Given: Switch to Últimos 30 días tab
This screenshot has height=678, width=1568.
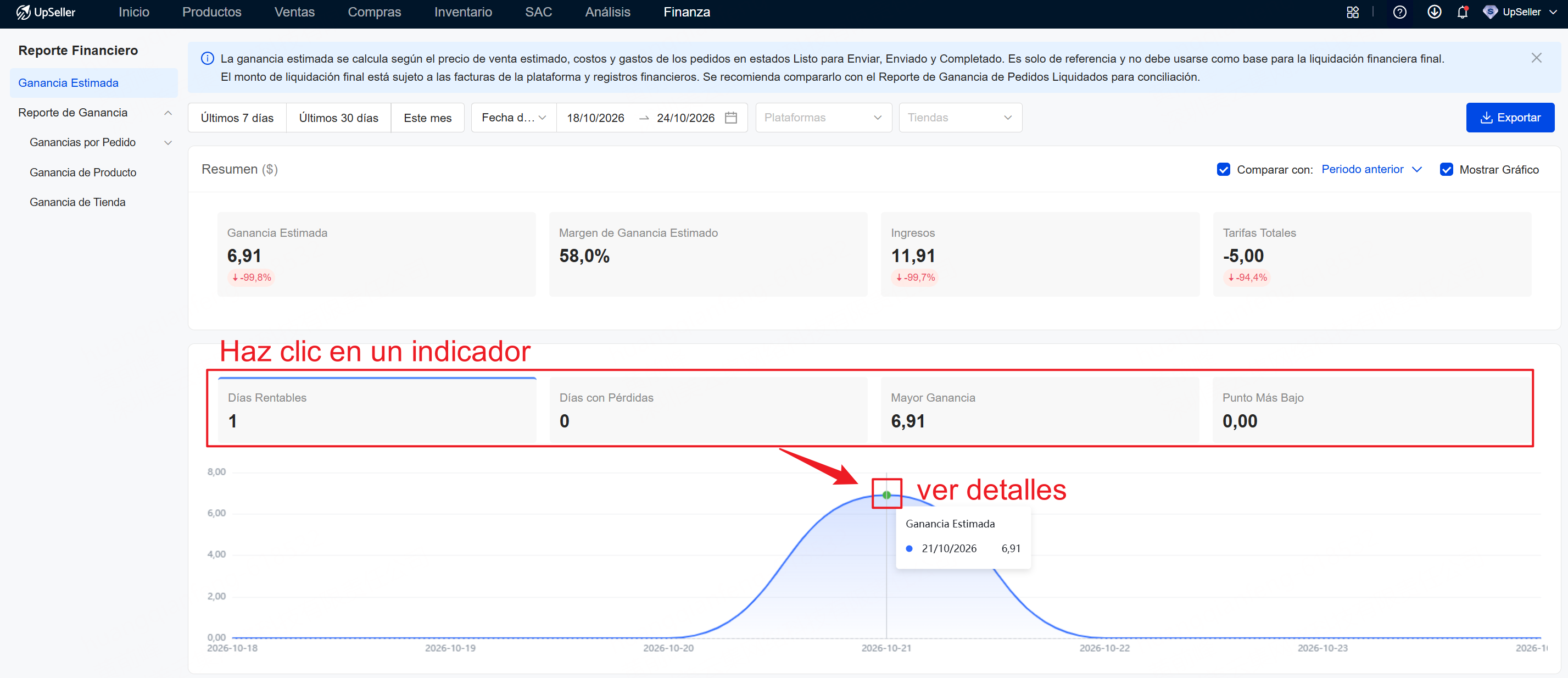Looking at the screenshot, I should point(338,118).
